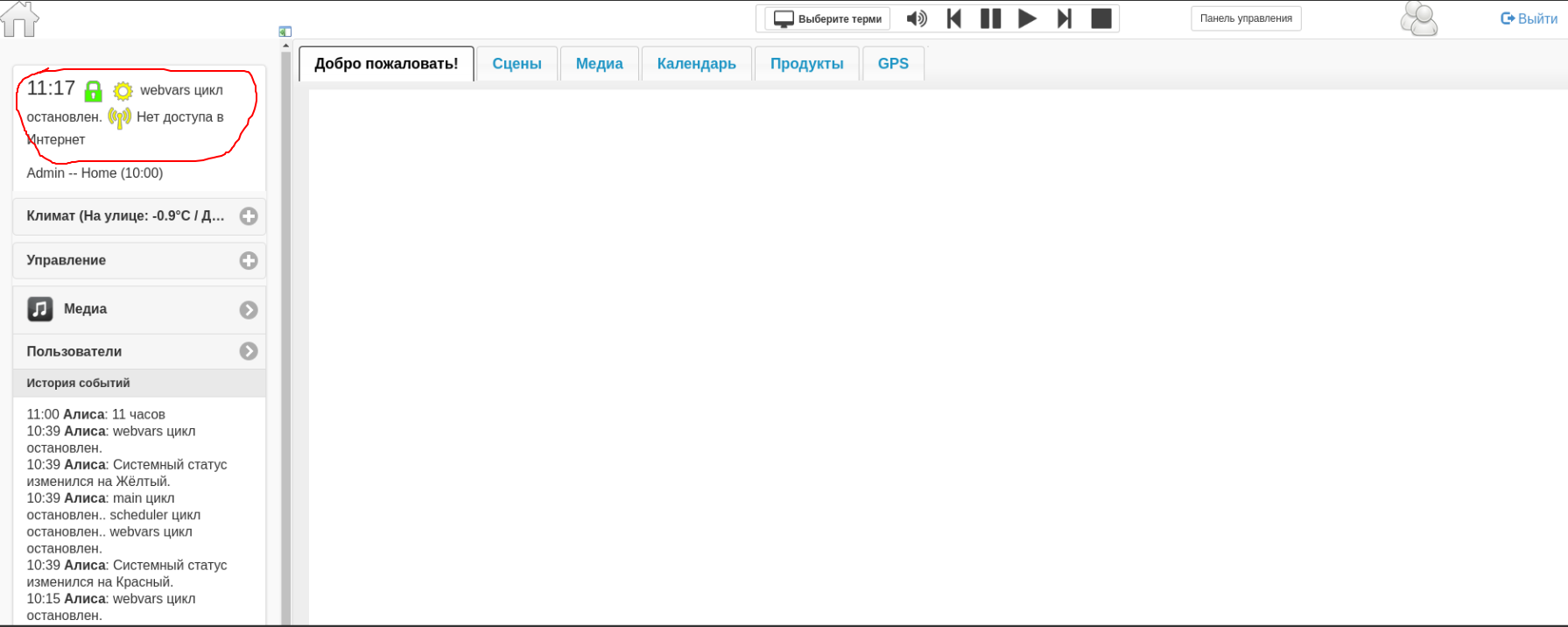This screenshot has height=627, width=1568.
Task: Click the 10:15 Алиса webvars entry
Action: (111, 607)
